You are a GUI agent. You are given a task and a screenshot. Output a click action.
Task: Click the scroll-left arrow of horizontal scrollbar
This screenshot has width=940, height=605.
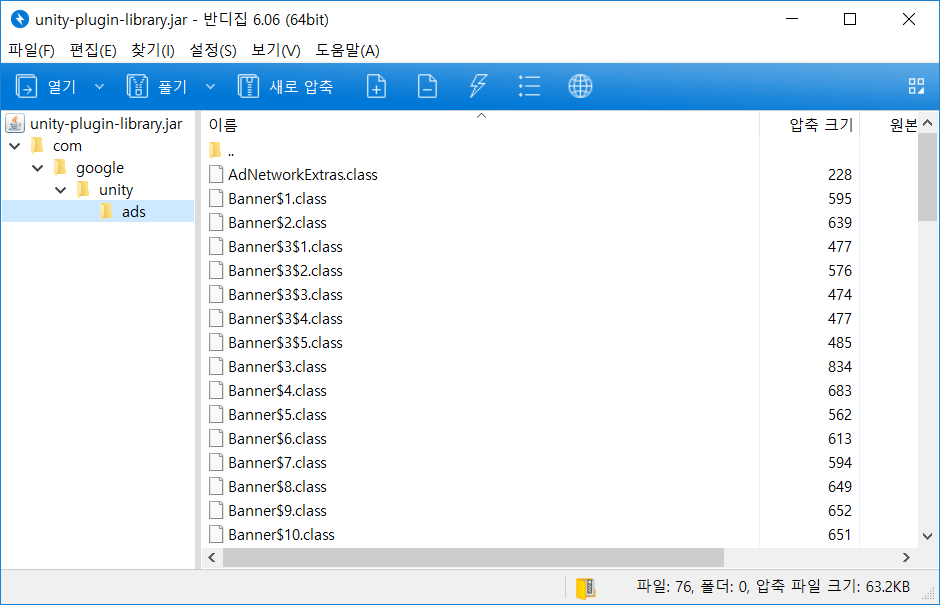pyautogui.click(x=212, y=558)
